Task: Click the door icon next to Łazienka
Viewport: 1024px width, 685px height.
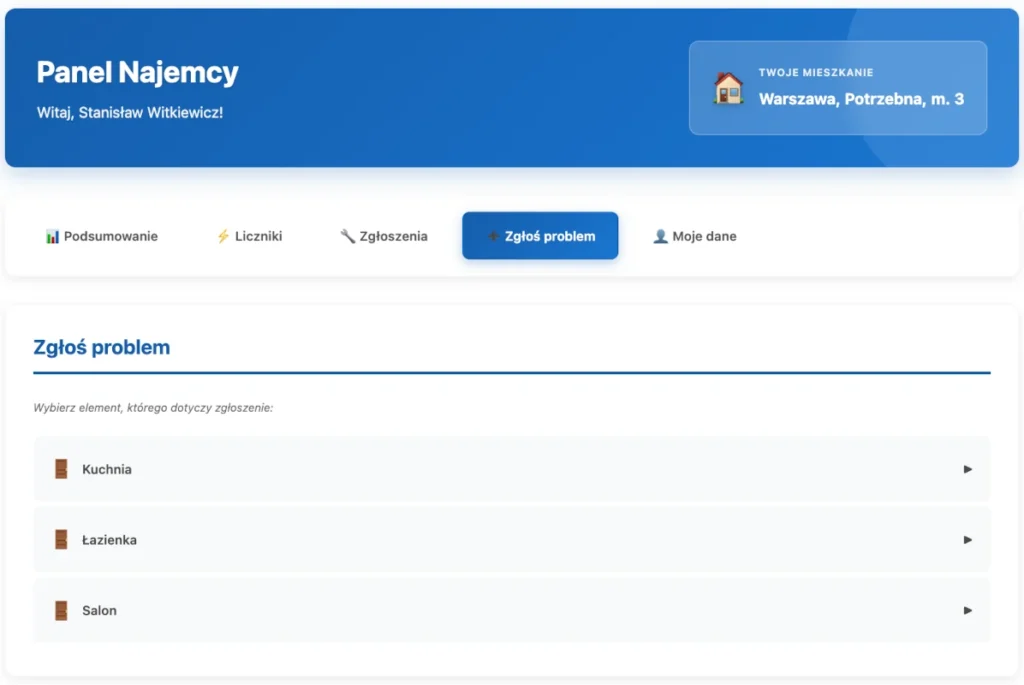Action: [61, 540]
